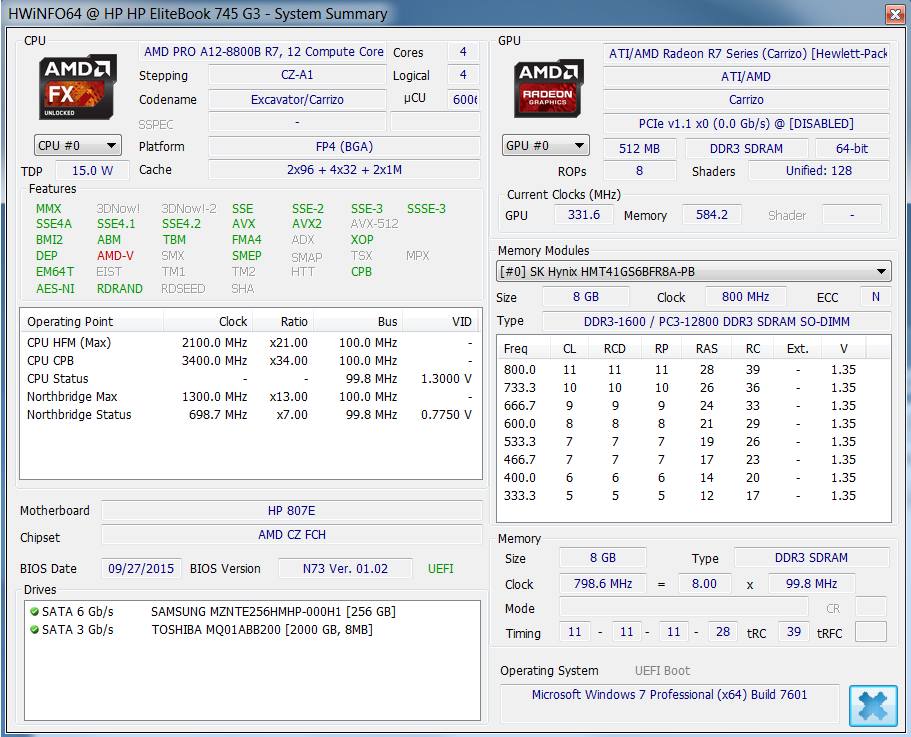Select the Northbridge Status row
Viewport: 911px width, 737px height.
(249, 415)
